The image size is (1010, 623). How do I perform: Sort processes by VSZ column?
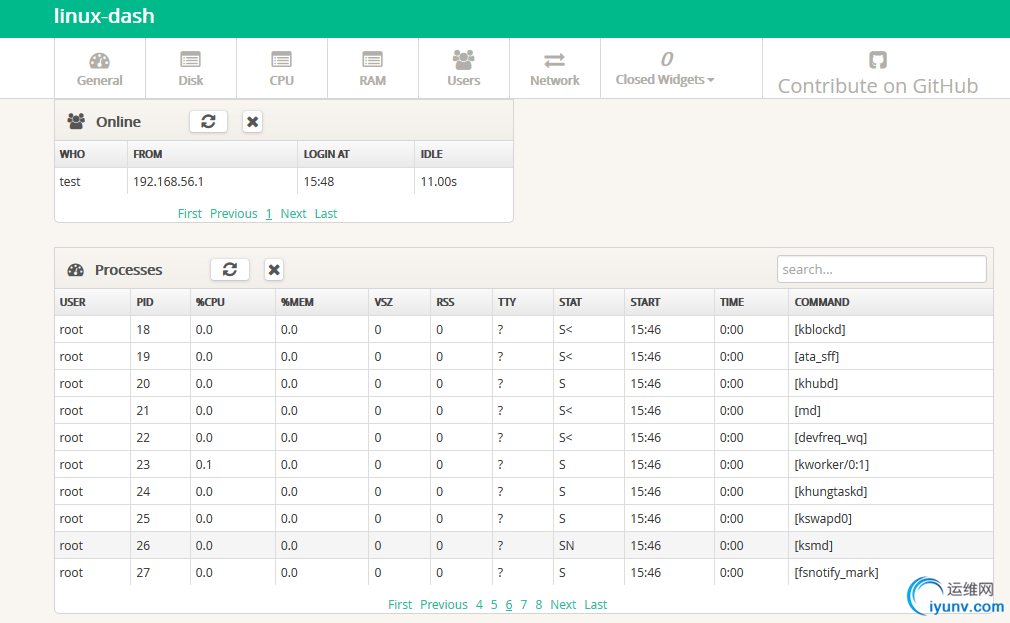399,302
